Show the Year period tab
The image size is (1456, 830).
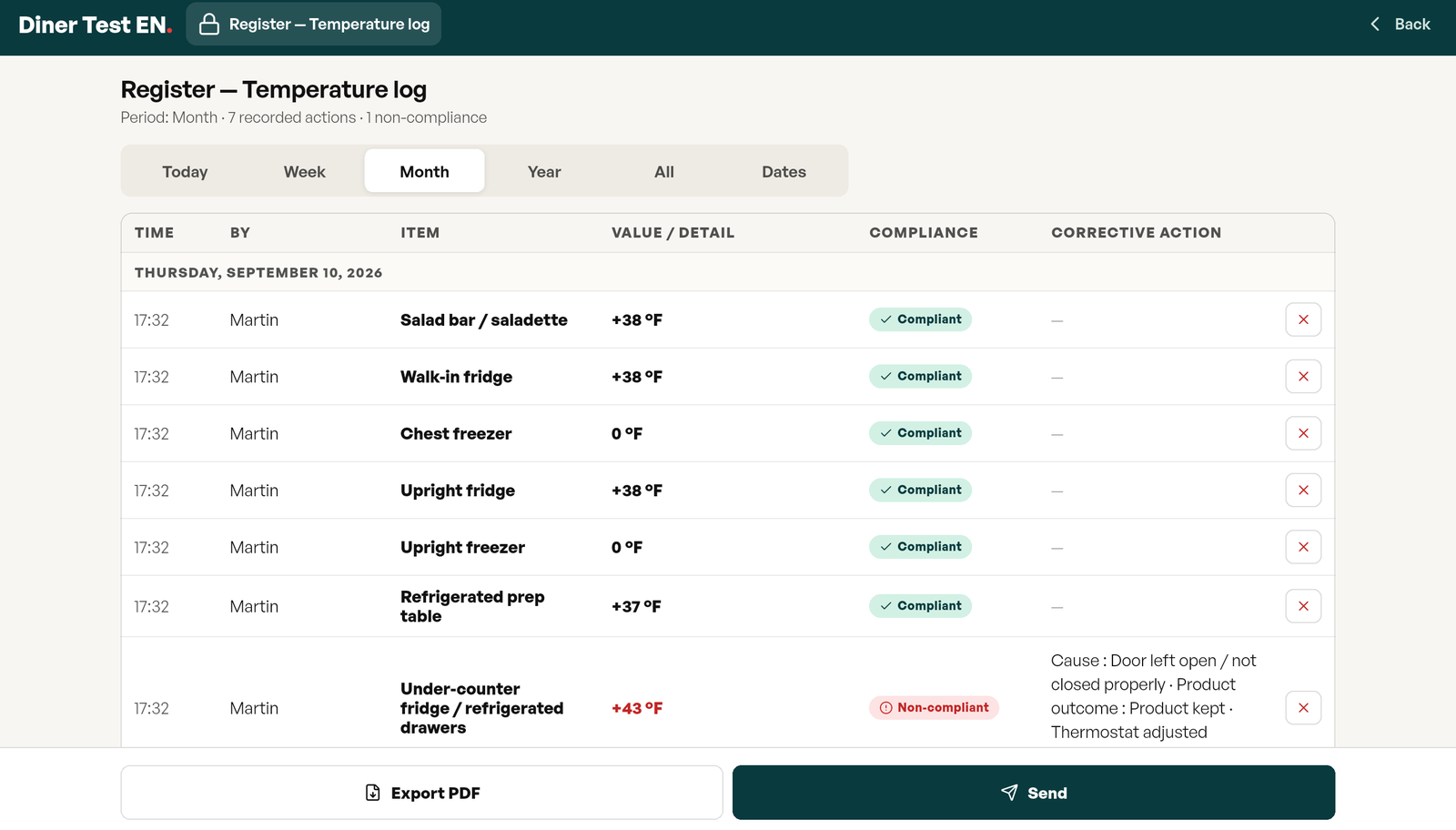tap(544, 171)
